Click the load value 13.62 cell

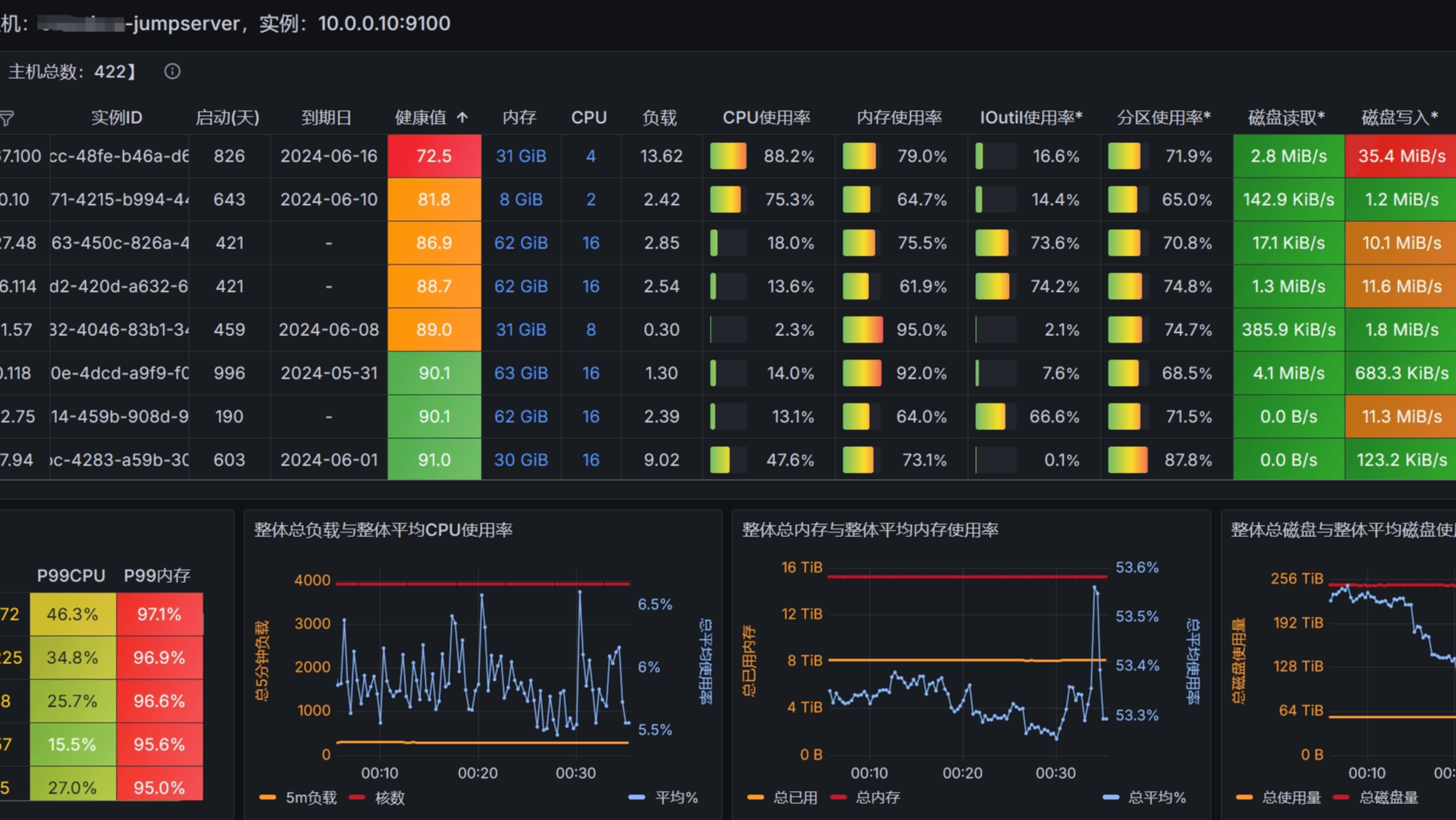coord(662,156)
